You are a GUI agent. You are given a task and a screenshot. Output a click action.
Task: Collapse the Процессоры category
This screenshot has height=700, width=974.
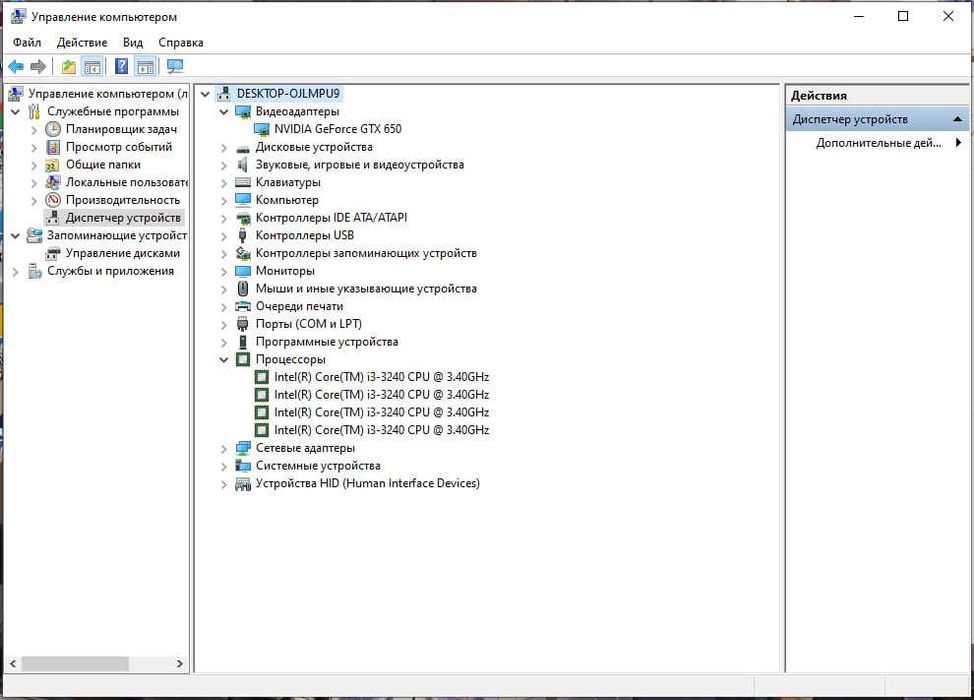224,360
